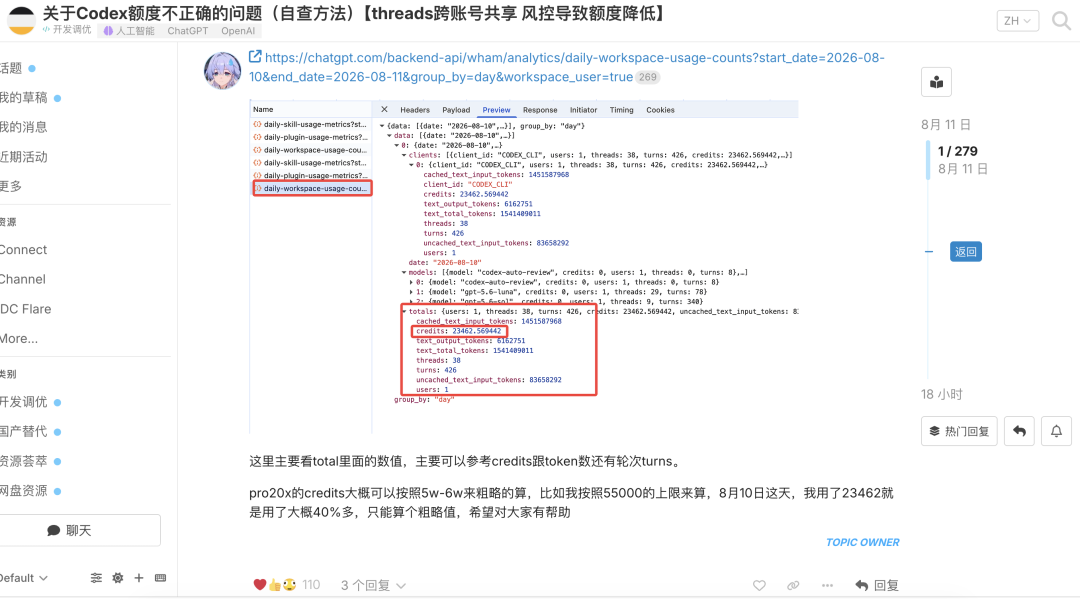Viewport: 1080px width, 599px height.
Task: Click the 269 link click counter
Action: (x=647, y=77)
